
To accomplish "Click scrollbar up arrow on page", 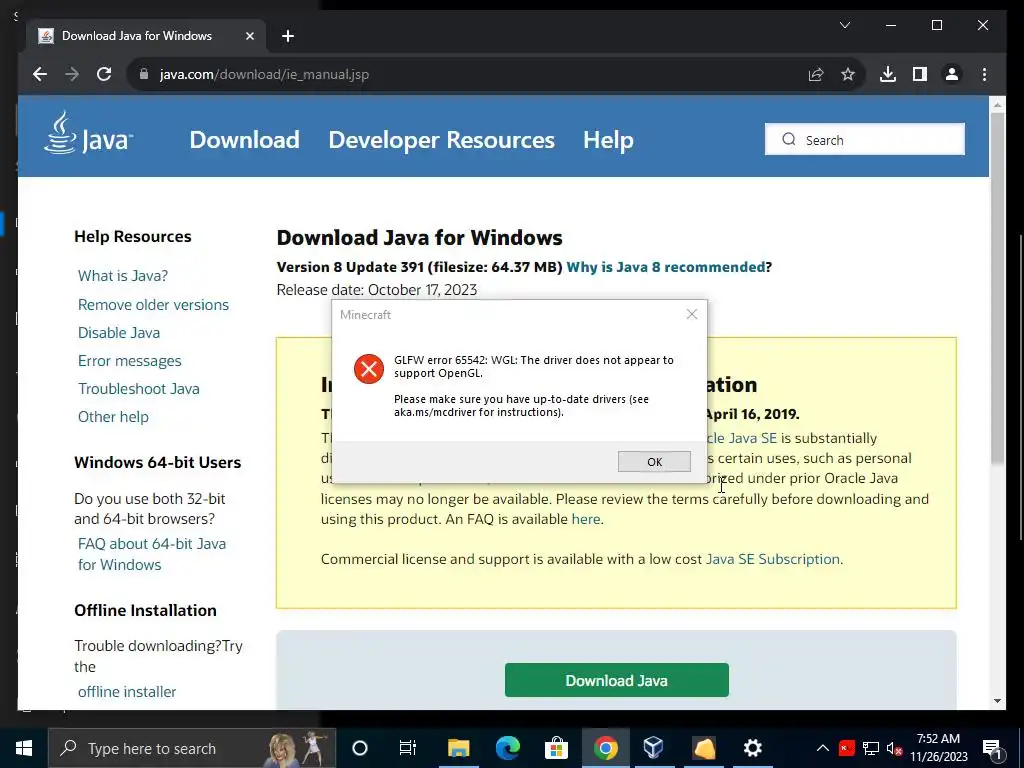I will [x=997, y=104].
